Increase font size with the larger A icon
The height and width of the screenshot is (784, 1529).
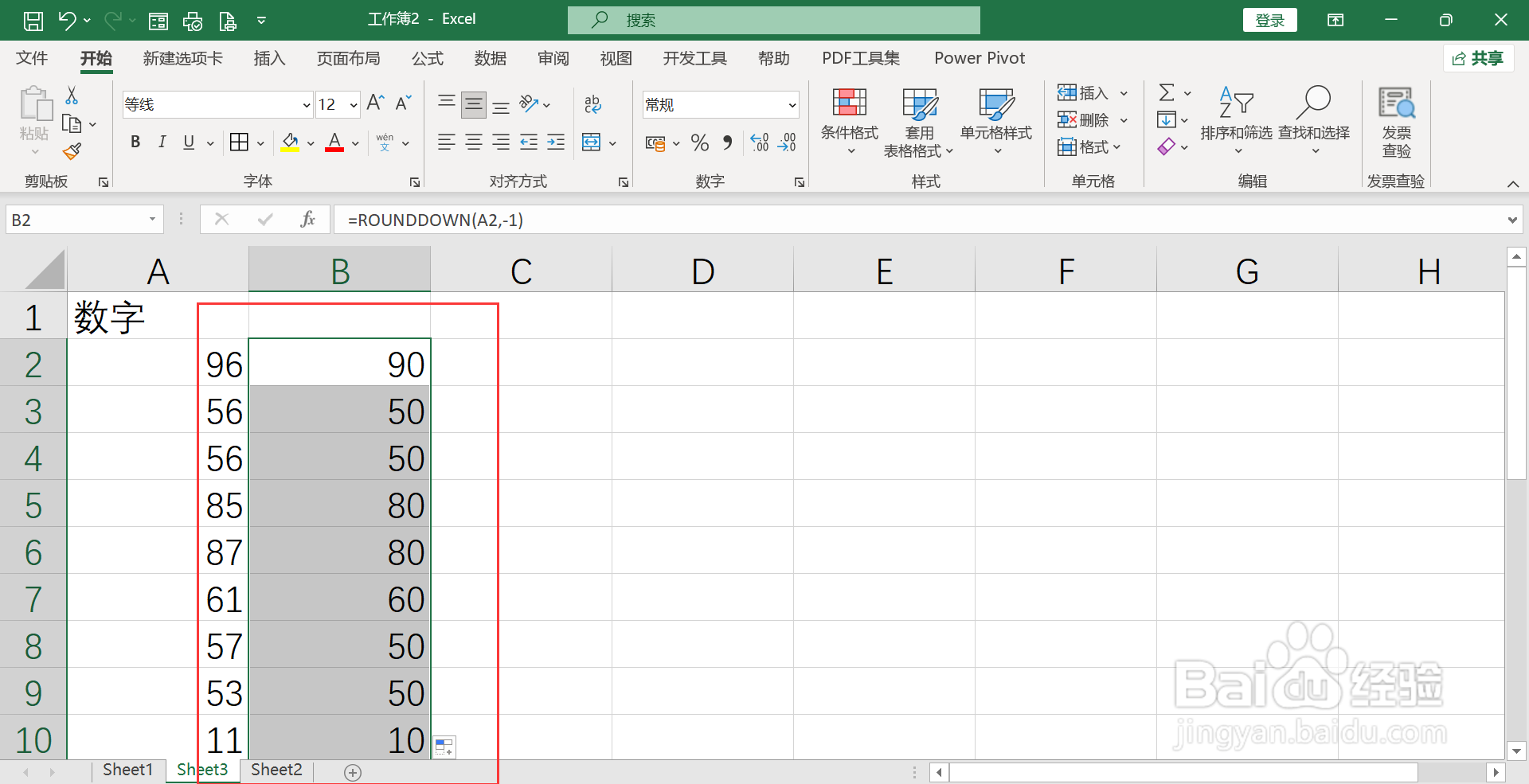[x=375, y=103]
